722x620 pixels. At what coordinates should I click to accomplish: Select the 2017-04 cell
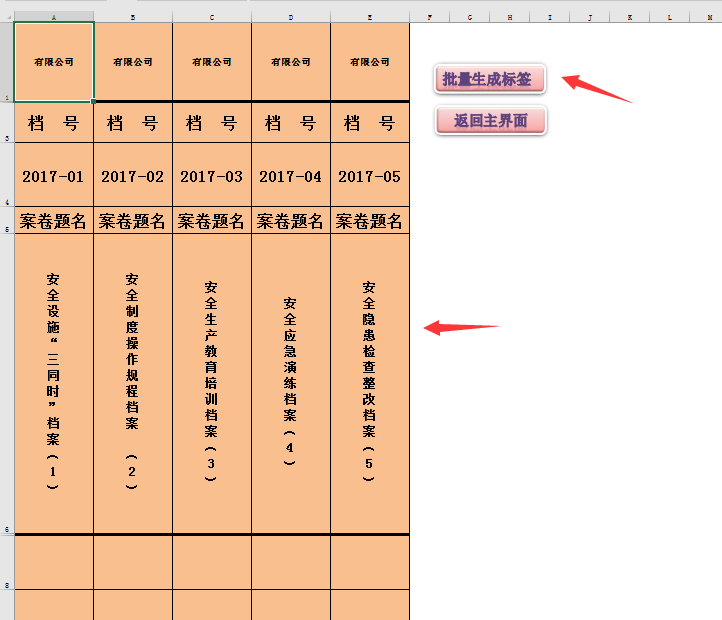291,175
